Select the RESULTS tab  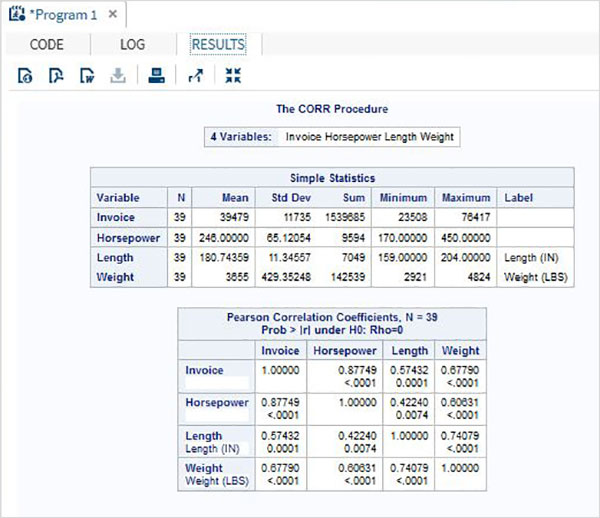coord(218,45)
